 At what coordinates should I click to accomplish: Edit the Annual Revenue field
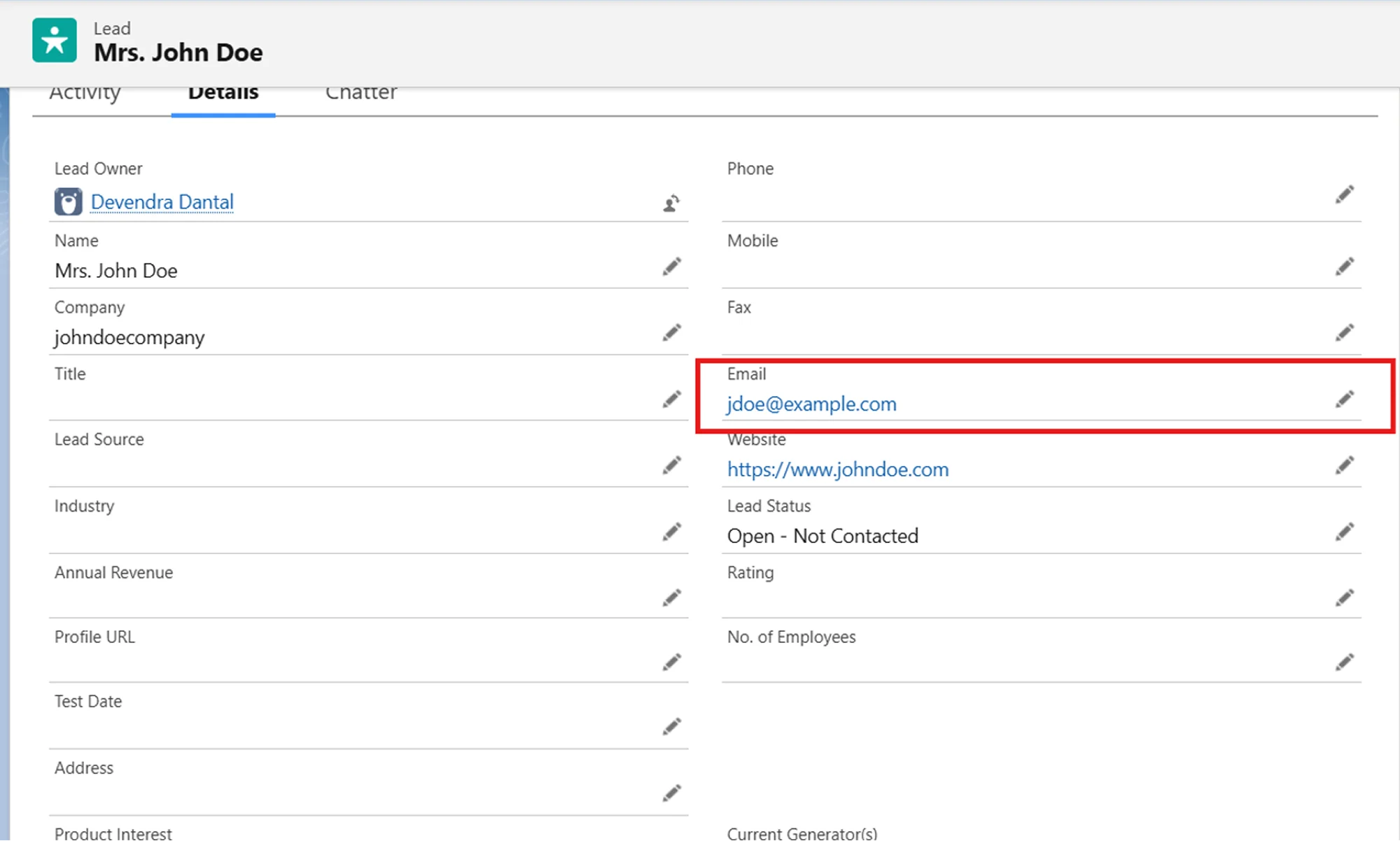pyautogui.click(x=671, y=598)
